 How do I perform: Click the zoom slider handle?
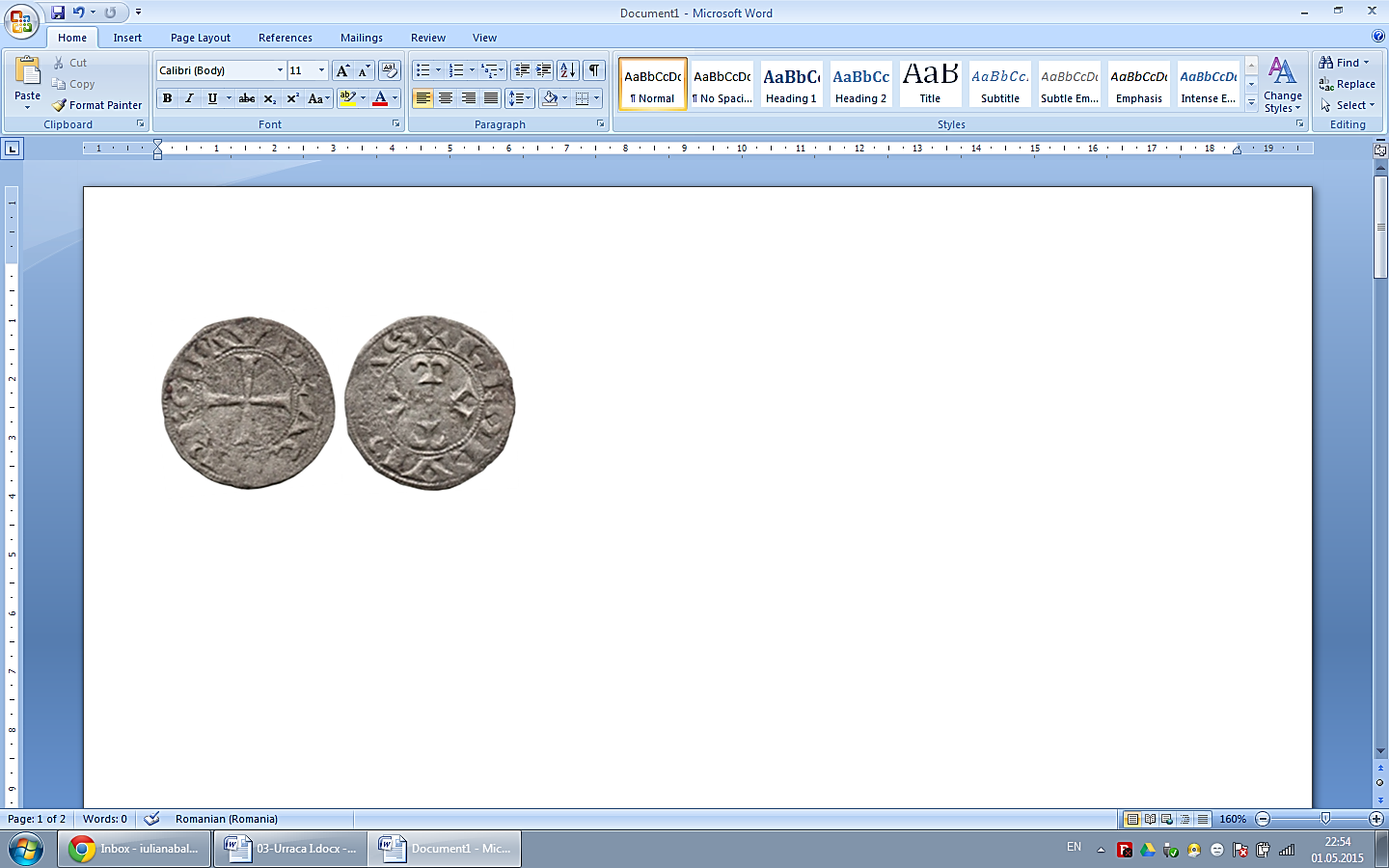click(x=1325, y=819)
